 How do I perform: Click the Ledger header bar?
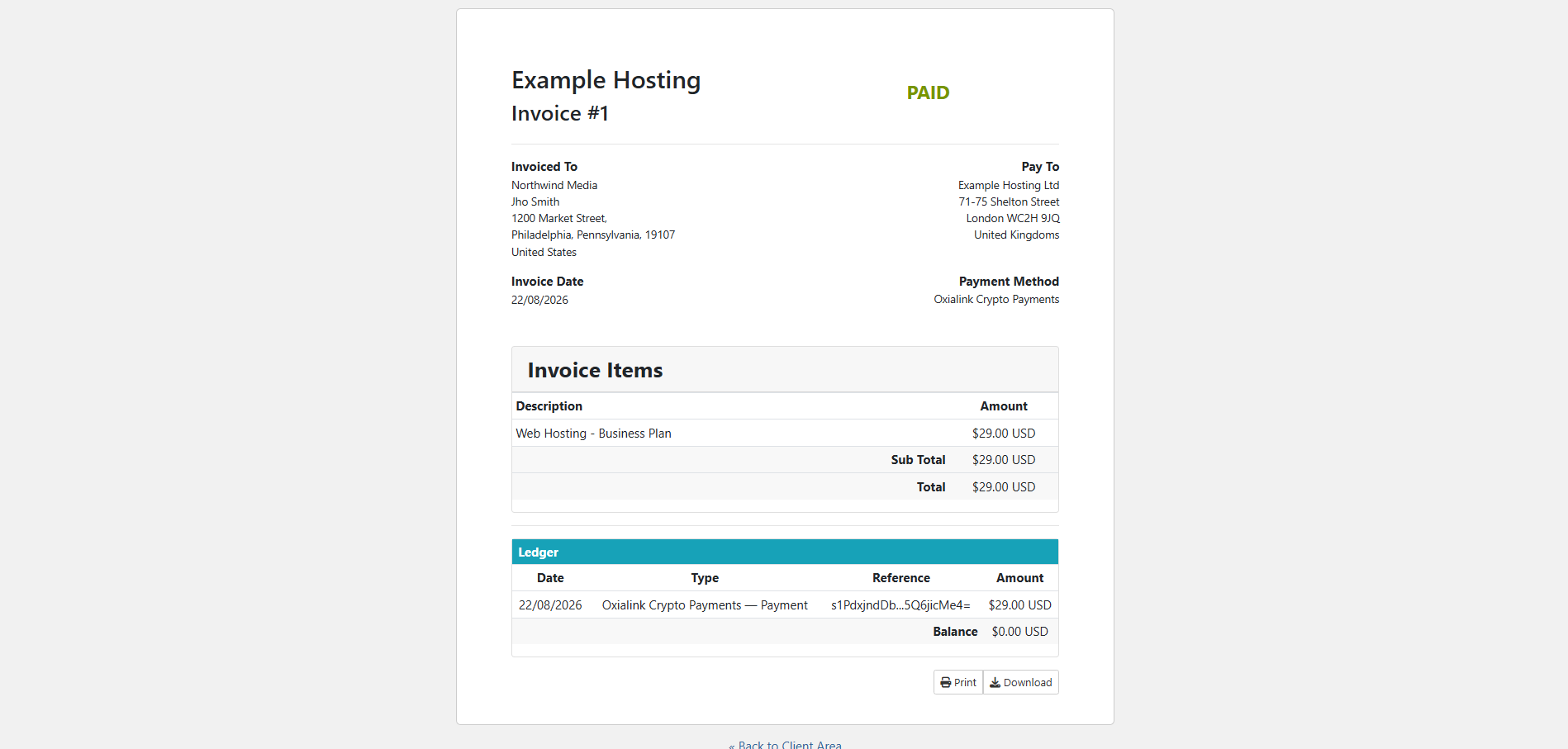click(x=785, y=552)
